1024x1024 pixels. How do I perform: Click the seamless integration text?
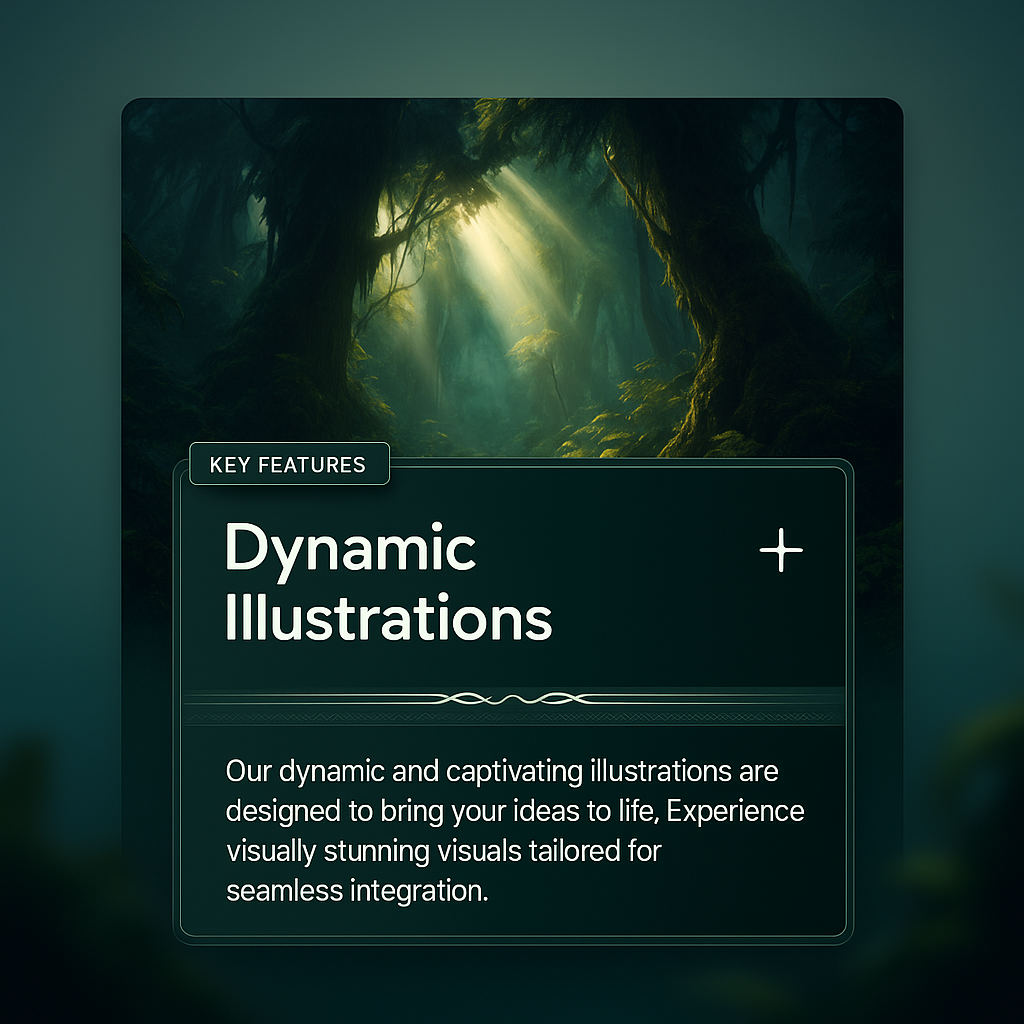pos(357,890)
